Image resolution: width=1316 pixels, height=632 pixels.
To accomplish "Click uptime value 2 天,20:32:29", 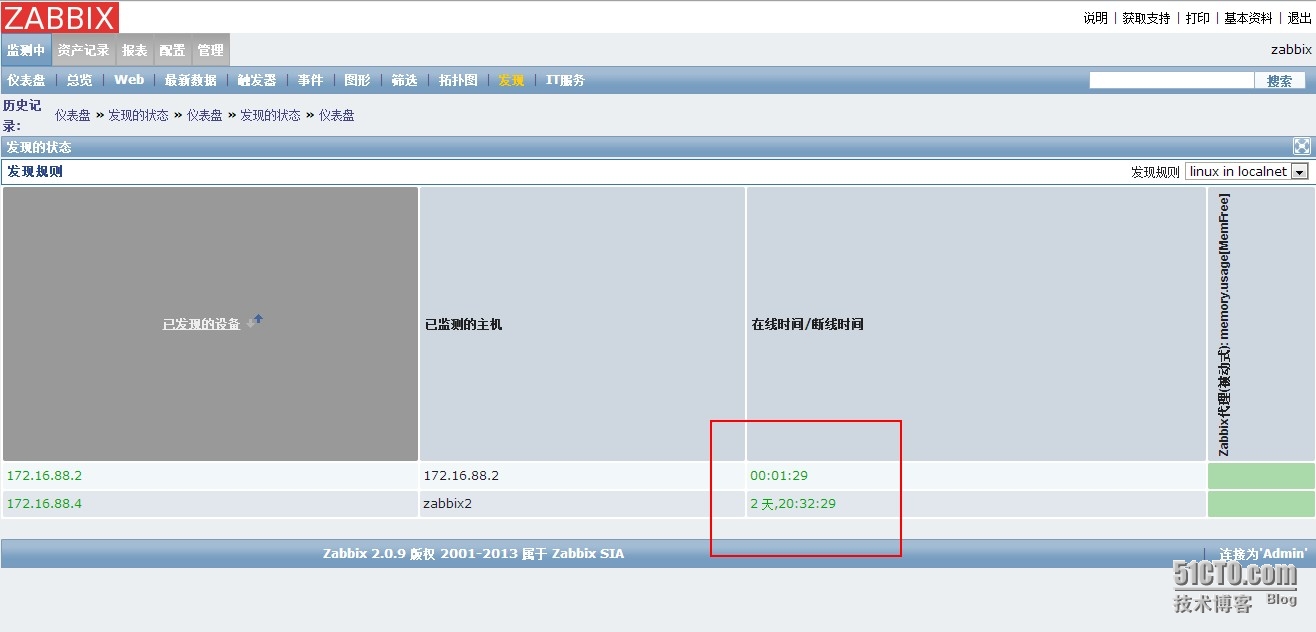I will pos(793,503).
